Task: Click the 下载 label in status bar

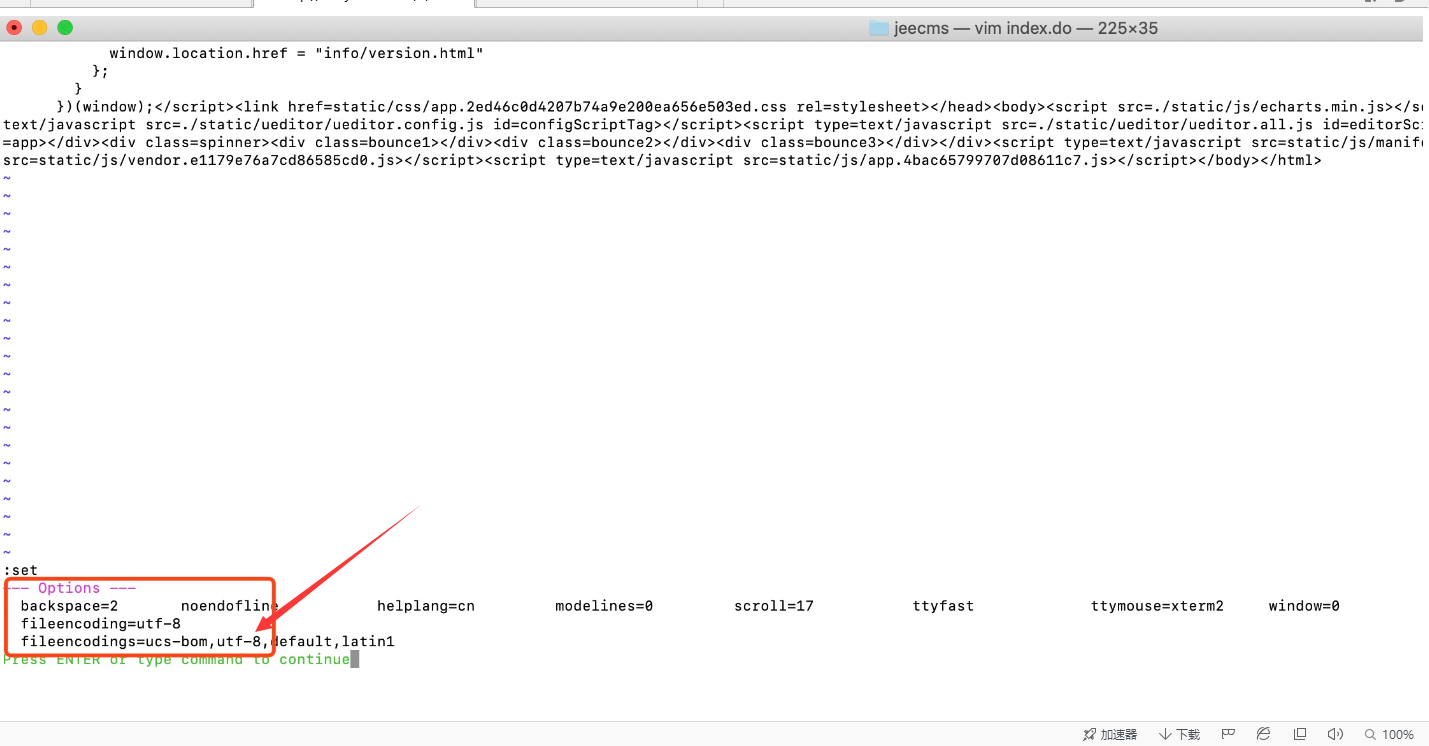Action: point(1188,734)
